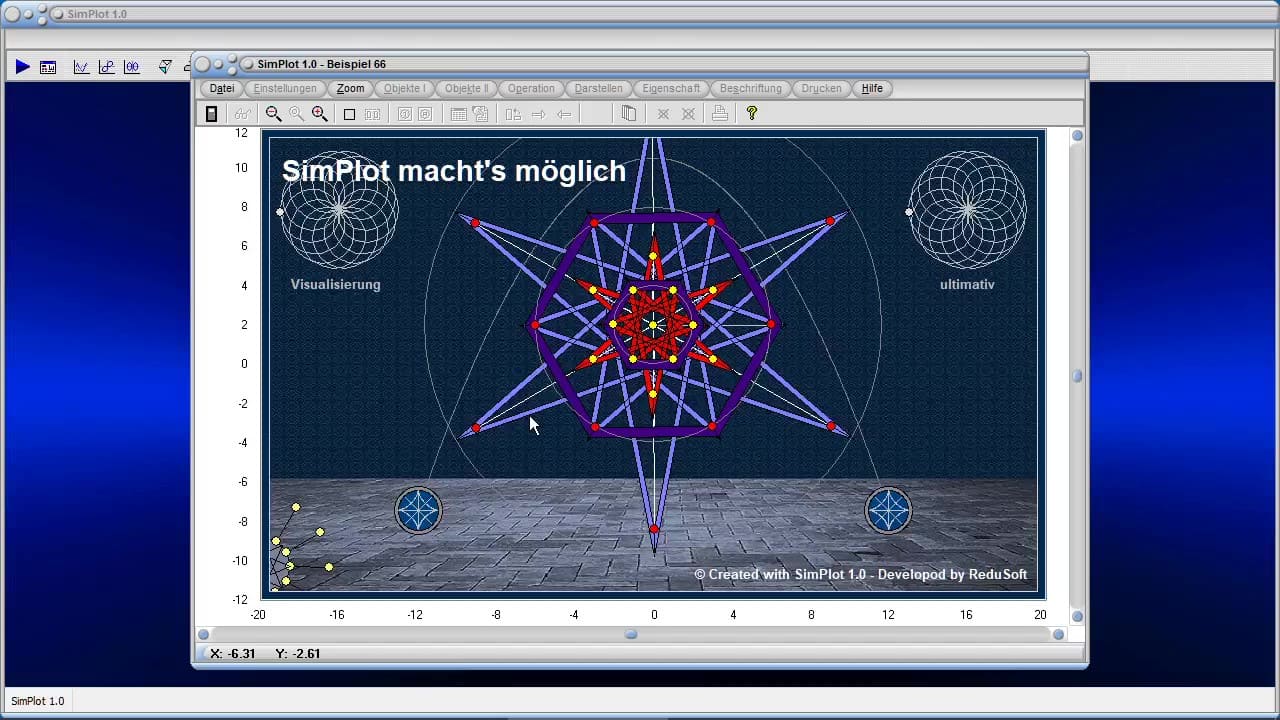Click the copy pages icon
This screenshot has width=1280, height=720.
tap(629, 114)
